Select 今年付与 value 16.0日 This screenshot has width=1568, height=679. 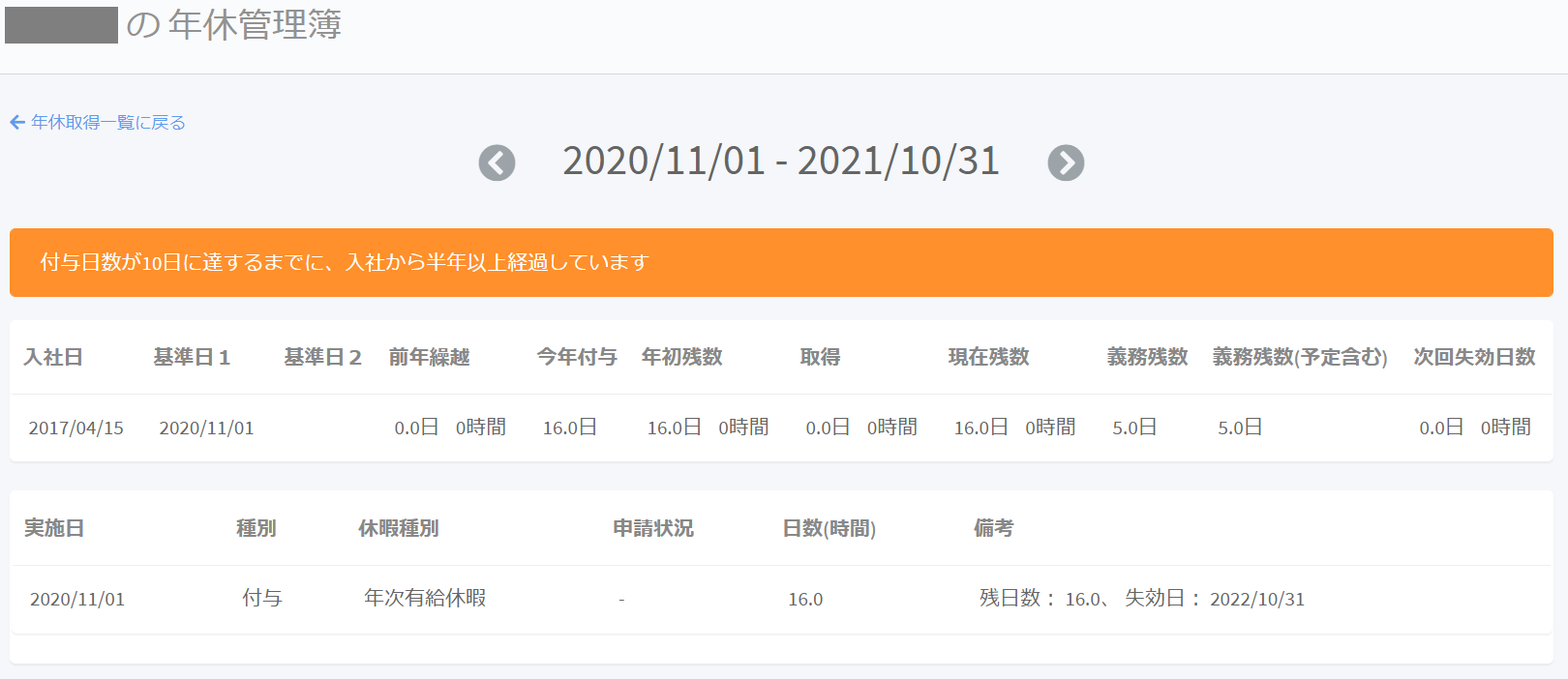(x=569, y=428)
